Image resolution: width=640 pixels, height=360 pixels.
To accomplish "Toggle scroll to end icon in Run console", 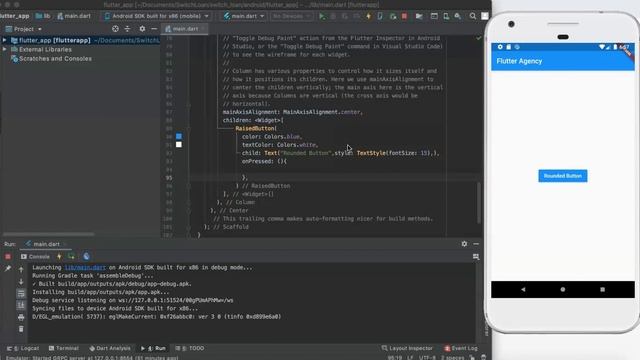I will coord(21,305).
